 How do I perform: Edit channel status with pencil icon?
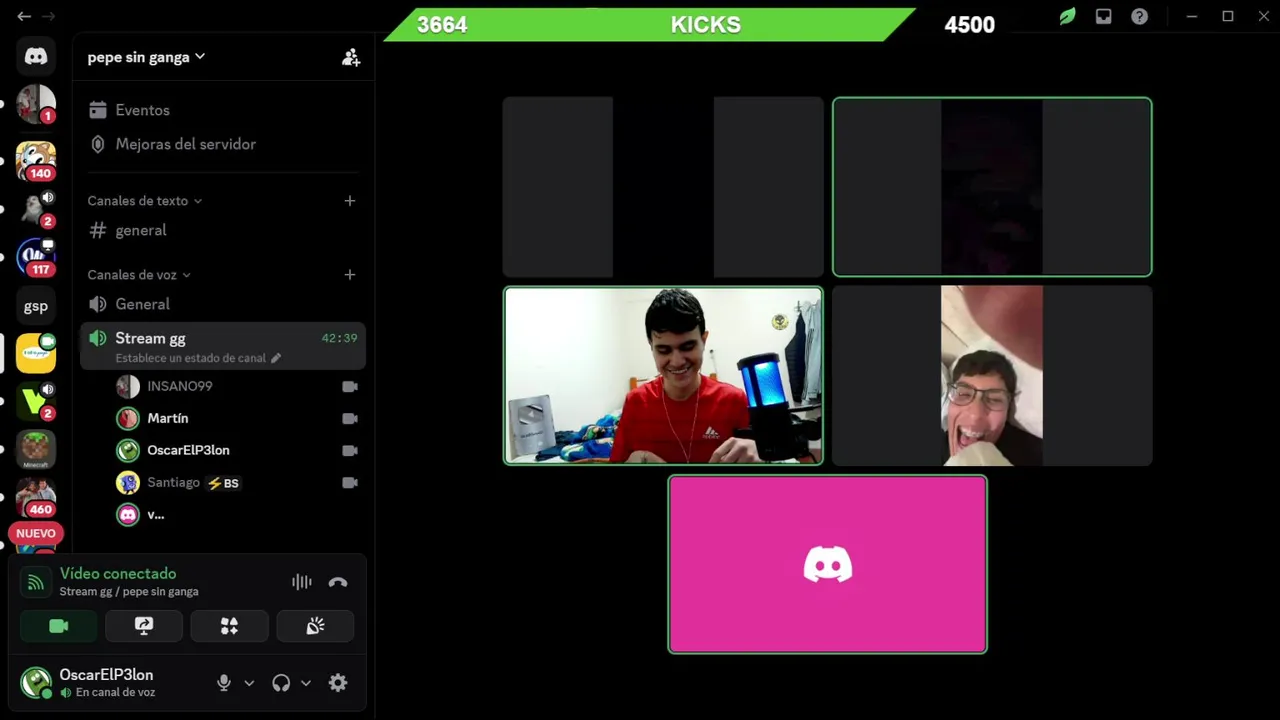276,358
